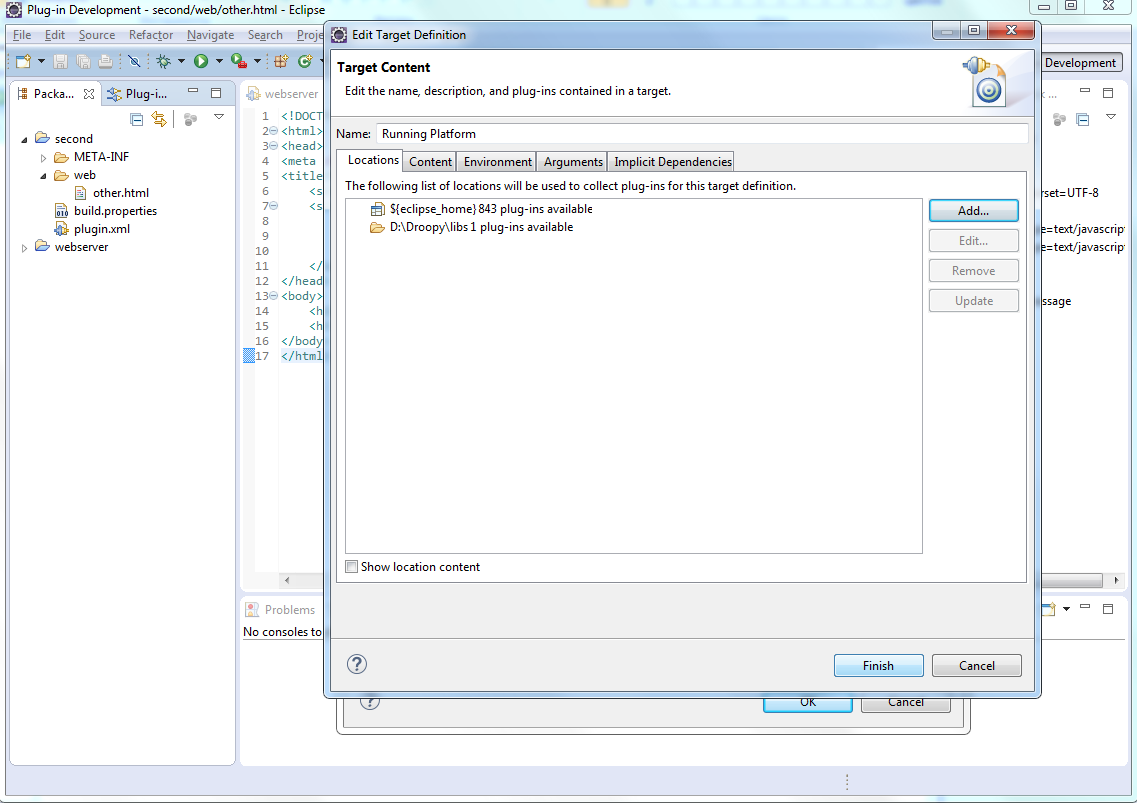Maximize the Package Explorer view
This screenshot has width=1137, height=803.
216,93
